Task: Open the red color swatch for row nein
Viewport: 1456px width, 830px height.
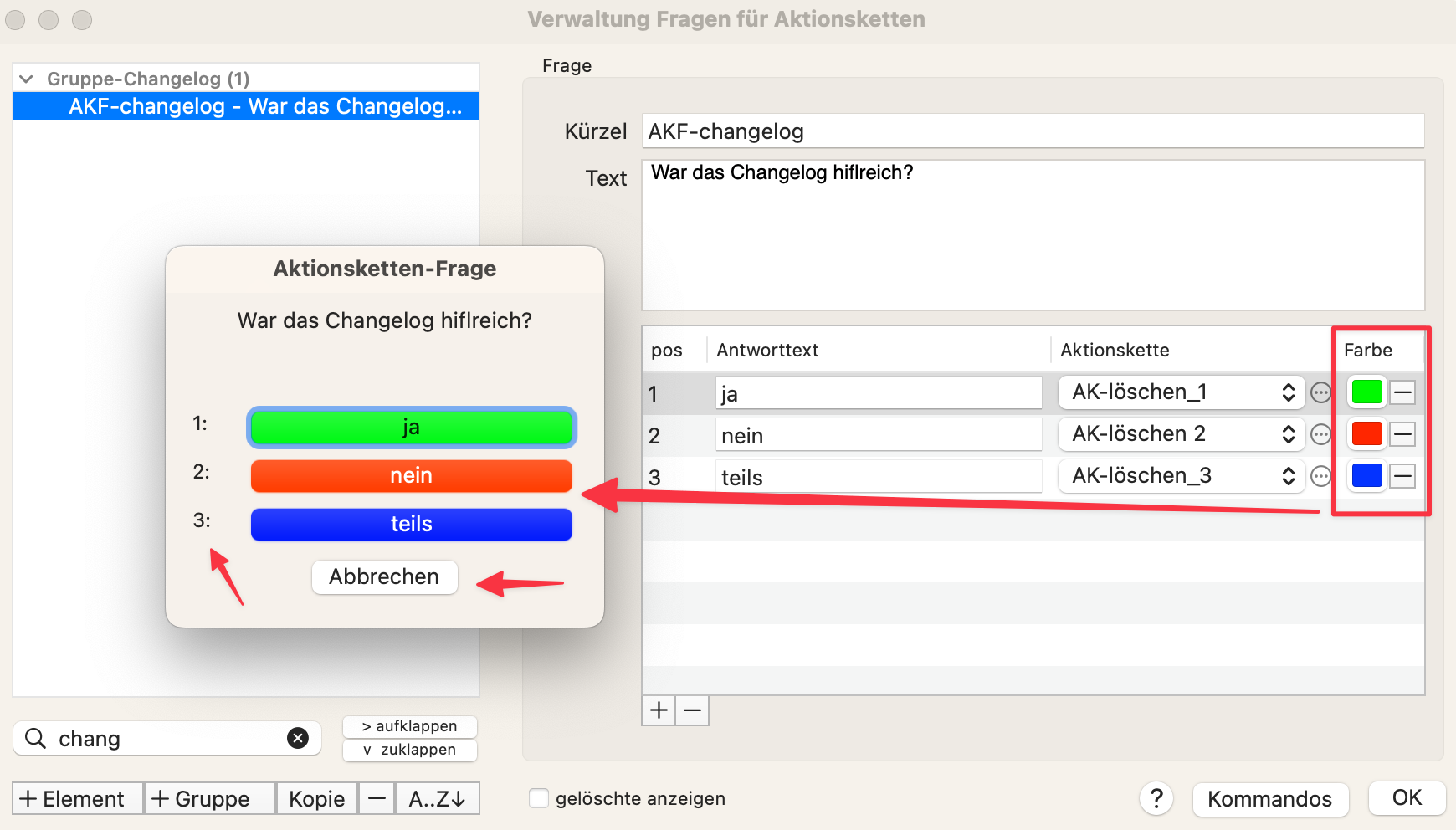Action: click(x=1366, y=433)
